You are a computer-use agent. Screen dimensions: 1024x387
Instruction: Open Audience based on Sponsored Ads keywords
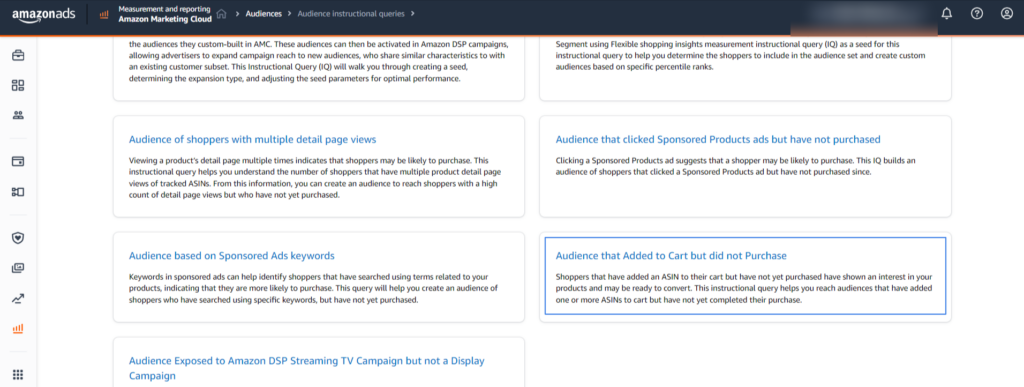pos(232,256)
